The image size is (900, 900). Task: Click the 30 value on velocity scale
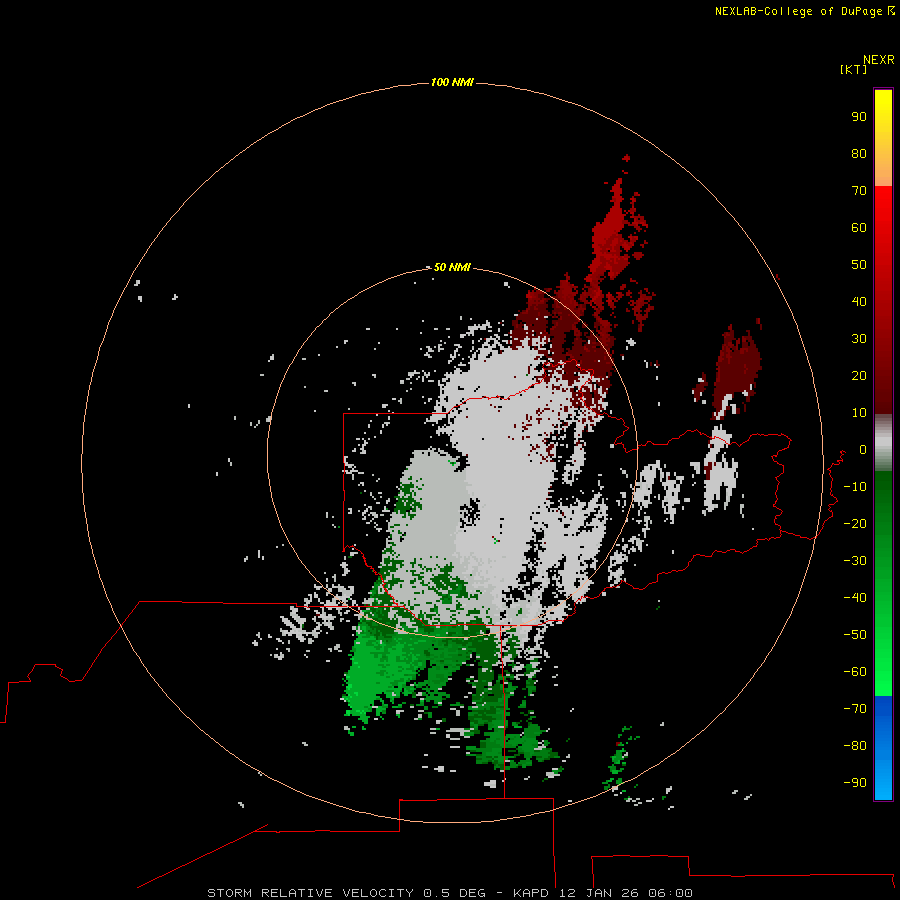click(859, 339)
